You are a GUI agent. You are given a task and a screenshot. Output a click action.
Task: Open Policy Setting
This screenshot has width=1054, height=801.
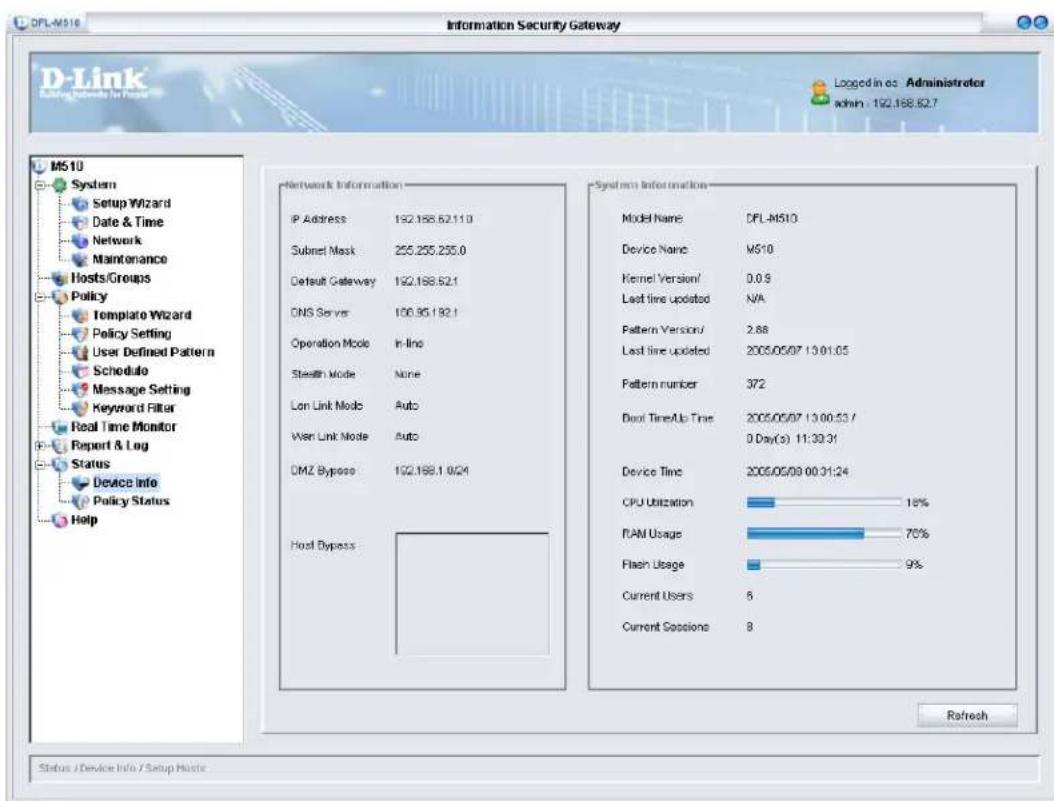tap(132, 334)
